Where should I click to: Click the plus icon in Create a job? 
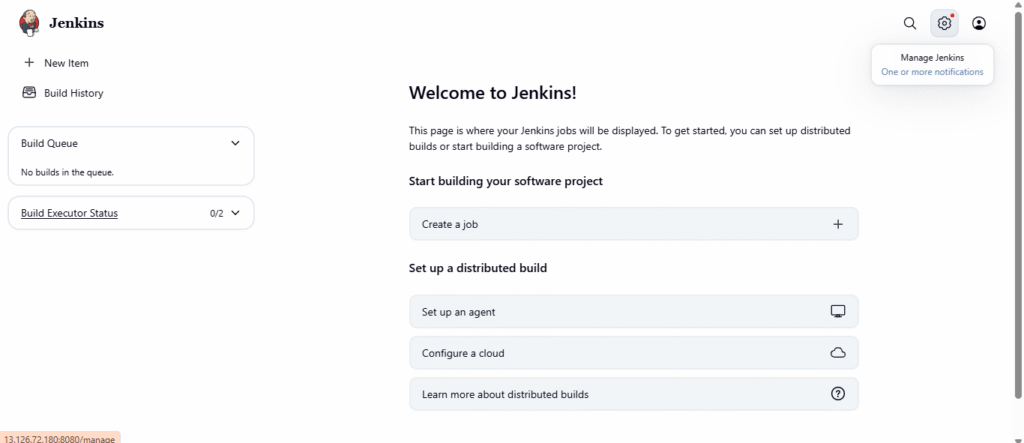tap(838, 224)
